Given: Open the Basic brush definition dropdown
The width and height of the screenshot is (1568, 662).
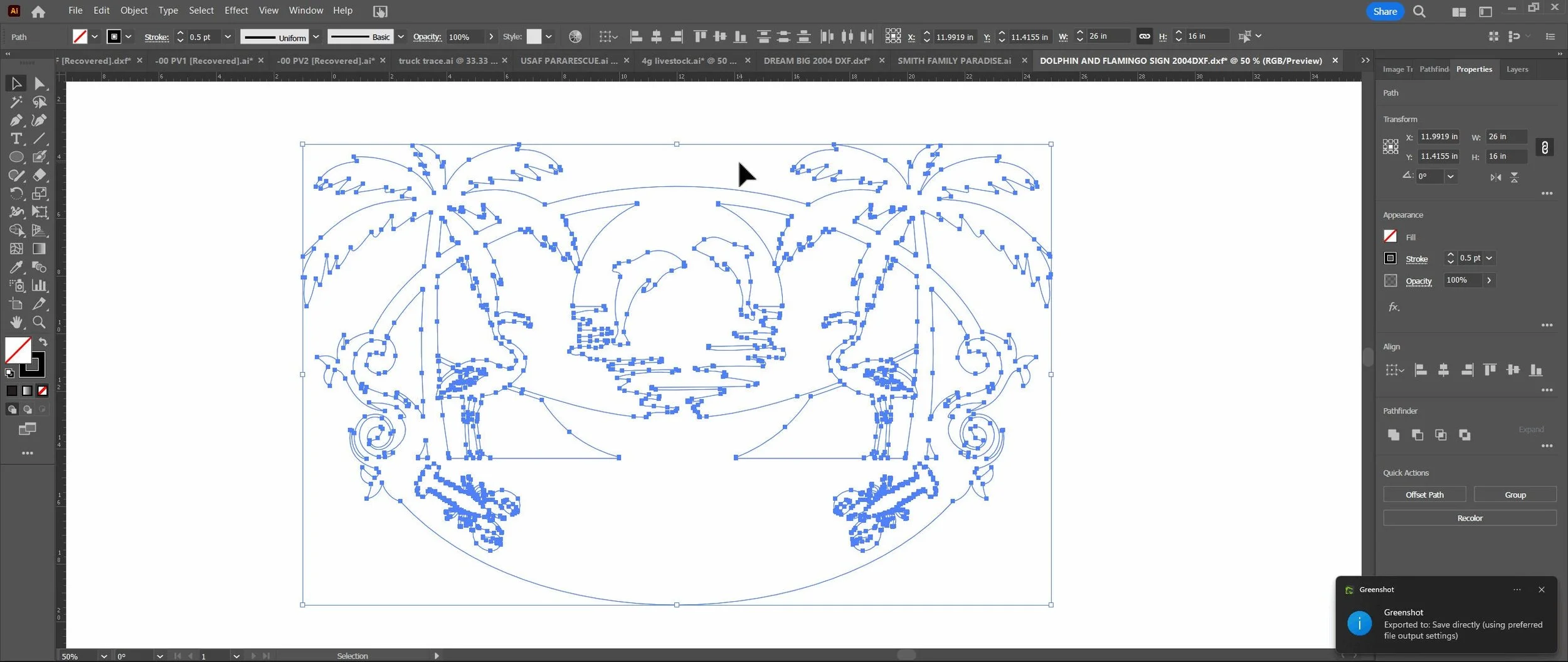Looking at the screenshot, I should [401, 37].
